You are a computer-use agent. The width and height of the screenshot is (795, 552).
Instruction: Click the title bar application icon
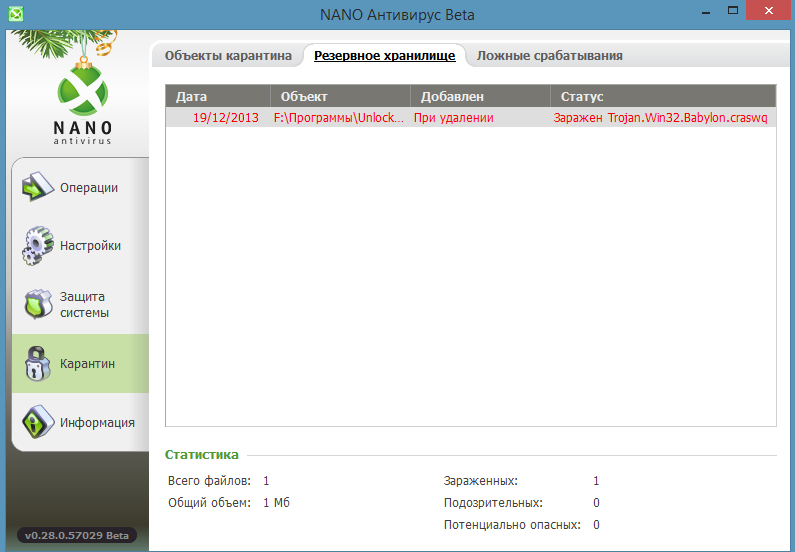pos(13,14)
